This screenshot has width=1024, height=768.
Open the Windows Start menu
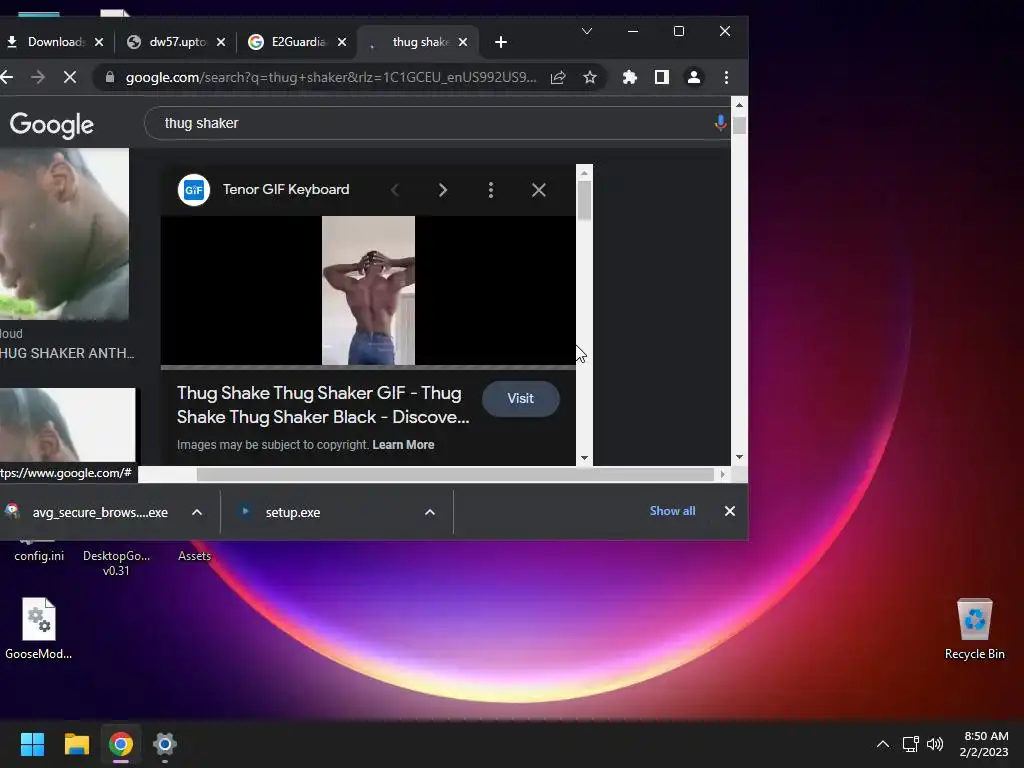(32, 744)
